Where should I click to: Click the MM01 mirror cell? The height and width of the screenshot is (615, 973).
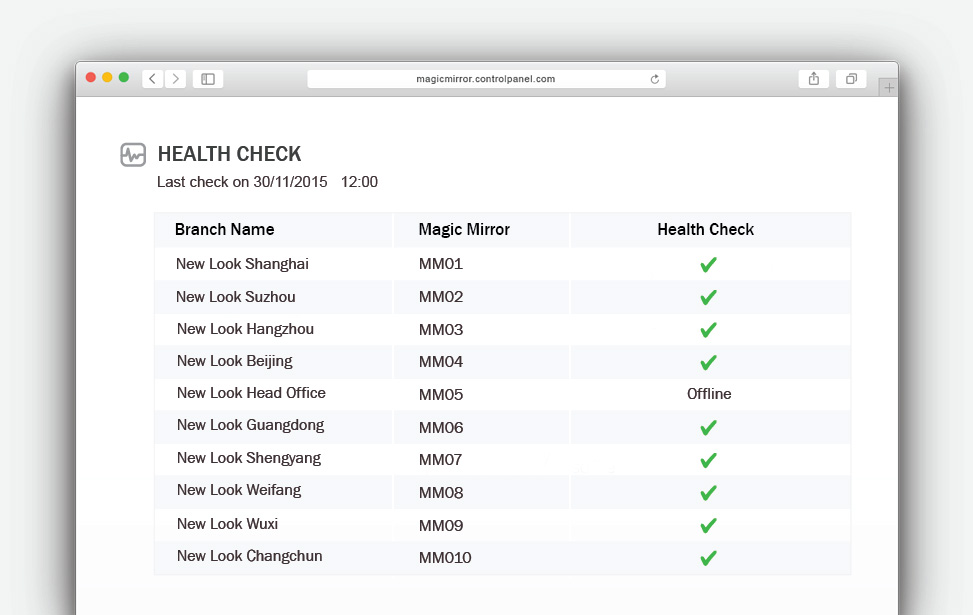click(x=441, y=264)
